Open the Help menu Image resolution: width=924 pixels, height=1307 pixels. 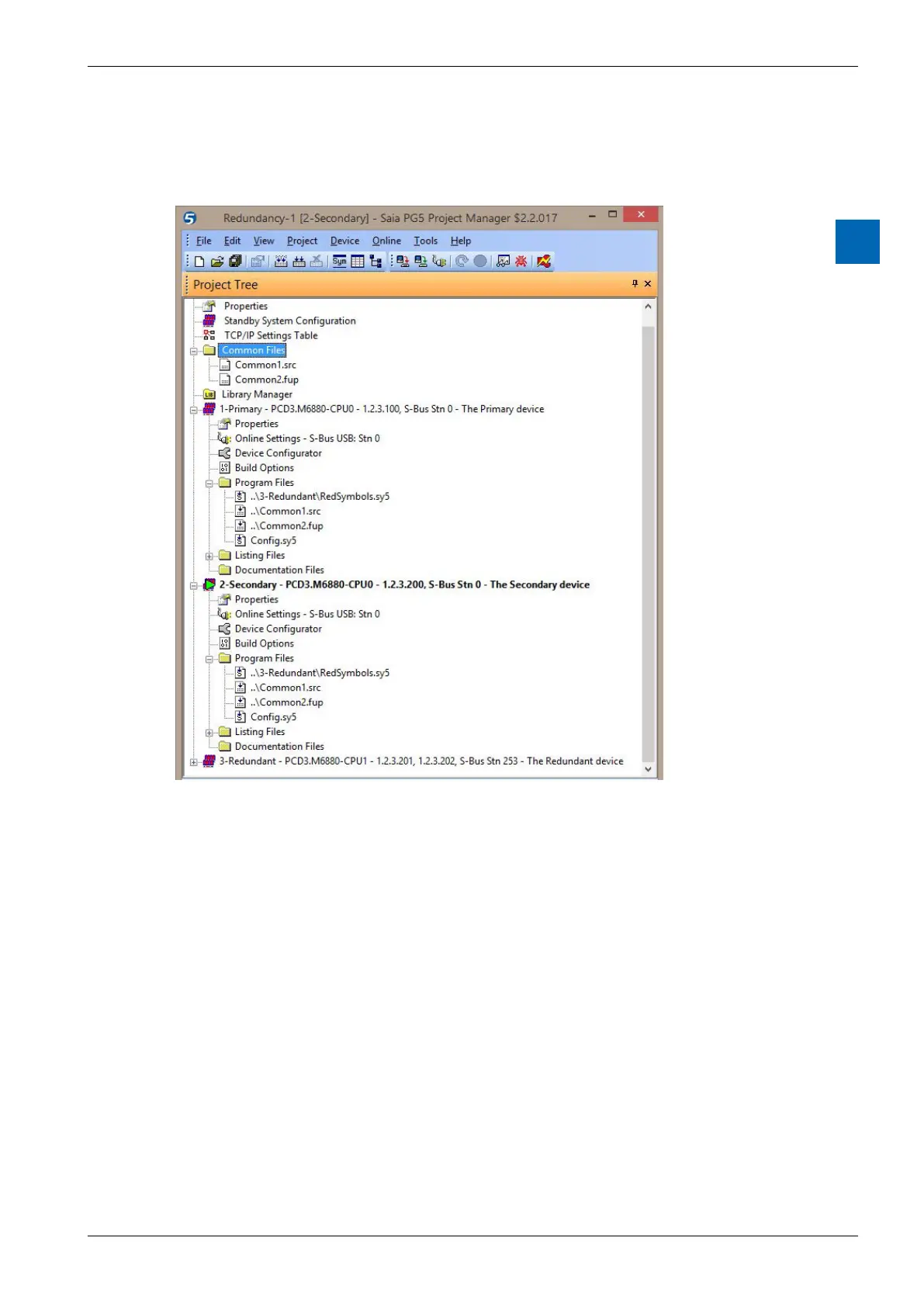(x=461, y=241)
